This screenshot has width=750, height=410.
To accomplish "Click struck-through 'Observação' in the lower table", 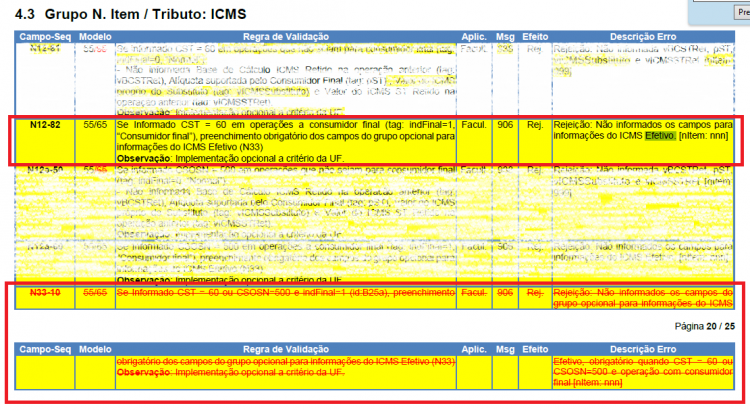I will 143,372.
